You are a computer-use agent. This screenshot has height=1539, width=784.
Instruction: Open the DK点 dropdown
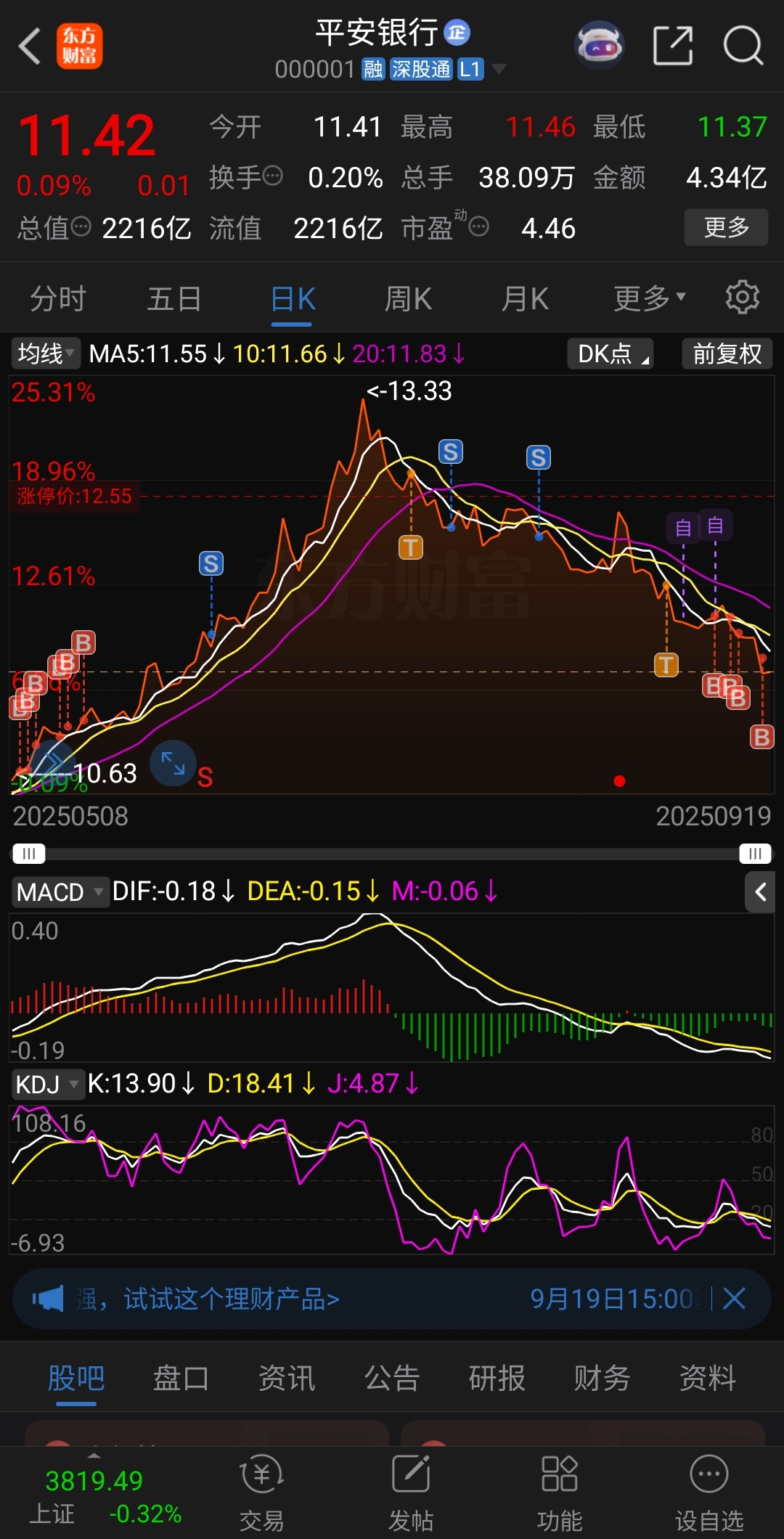coord(611,354)
